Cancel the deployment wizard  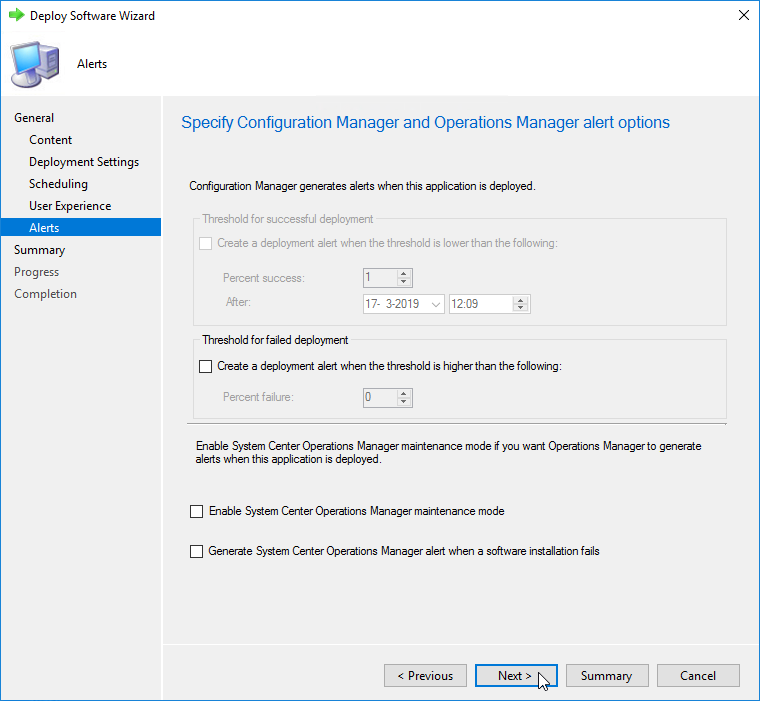coord(697,676)
